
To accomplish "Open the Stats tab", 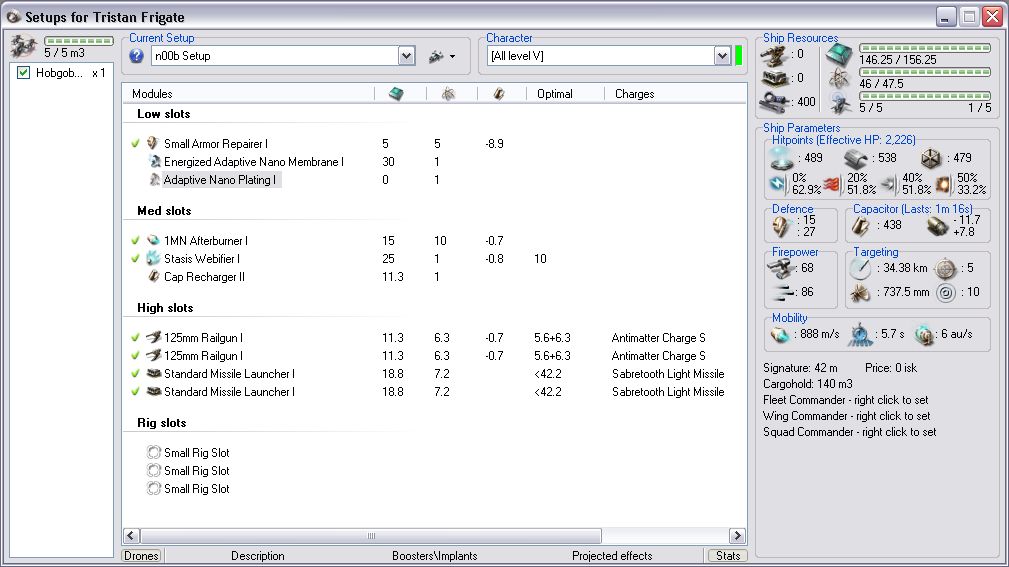I will (x=728, y=555).
